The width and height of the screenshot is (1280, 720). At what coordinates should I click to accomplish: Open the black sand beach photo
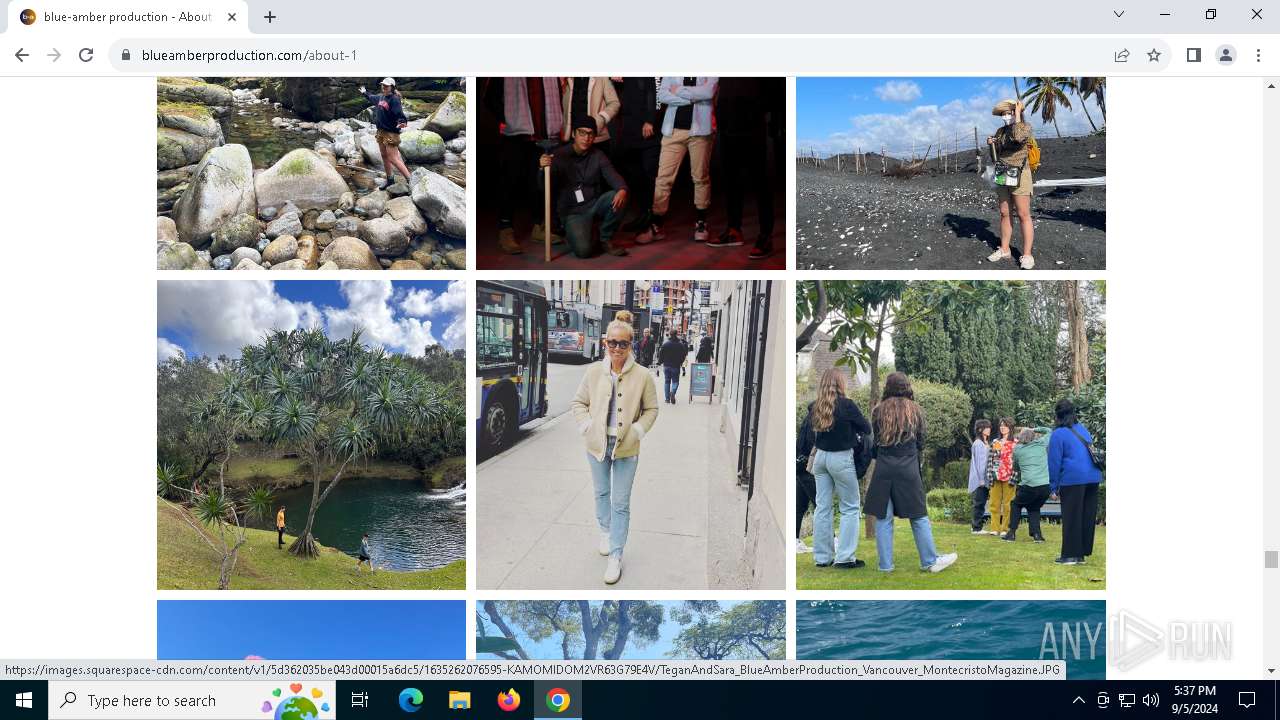951,173
